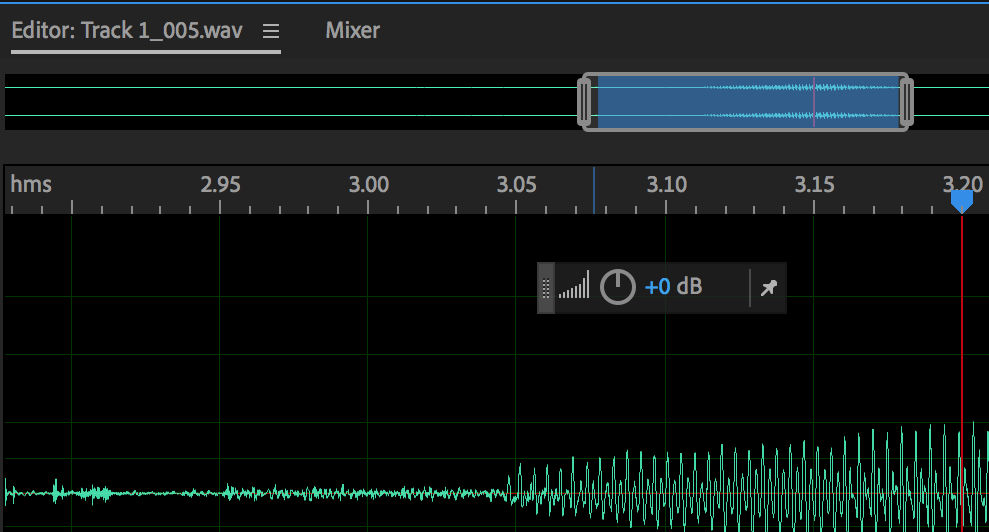The height and width of the screenshot is (532, 989).
Task: Click the HUD drag handle grip
Action: pyautogui.click(x=546, y=288)
